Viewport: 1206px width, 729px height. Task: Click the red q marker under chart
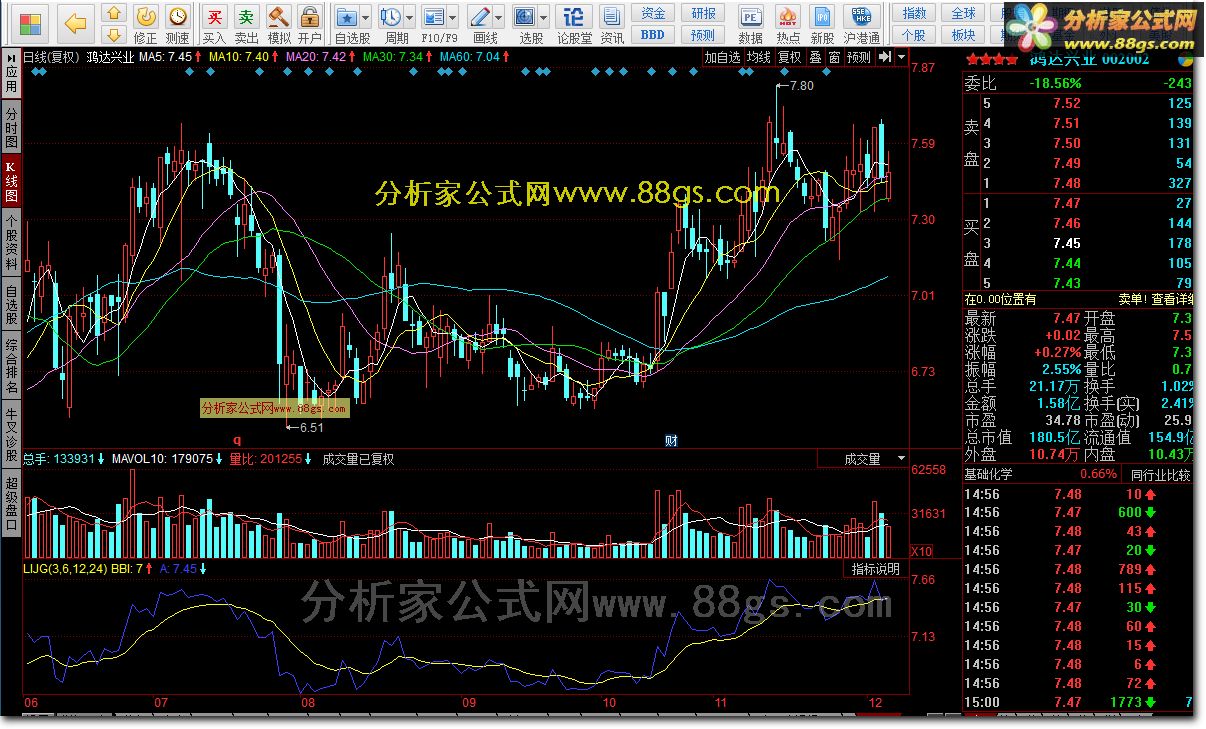tap(237, 439)
